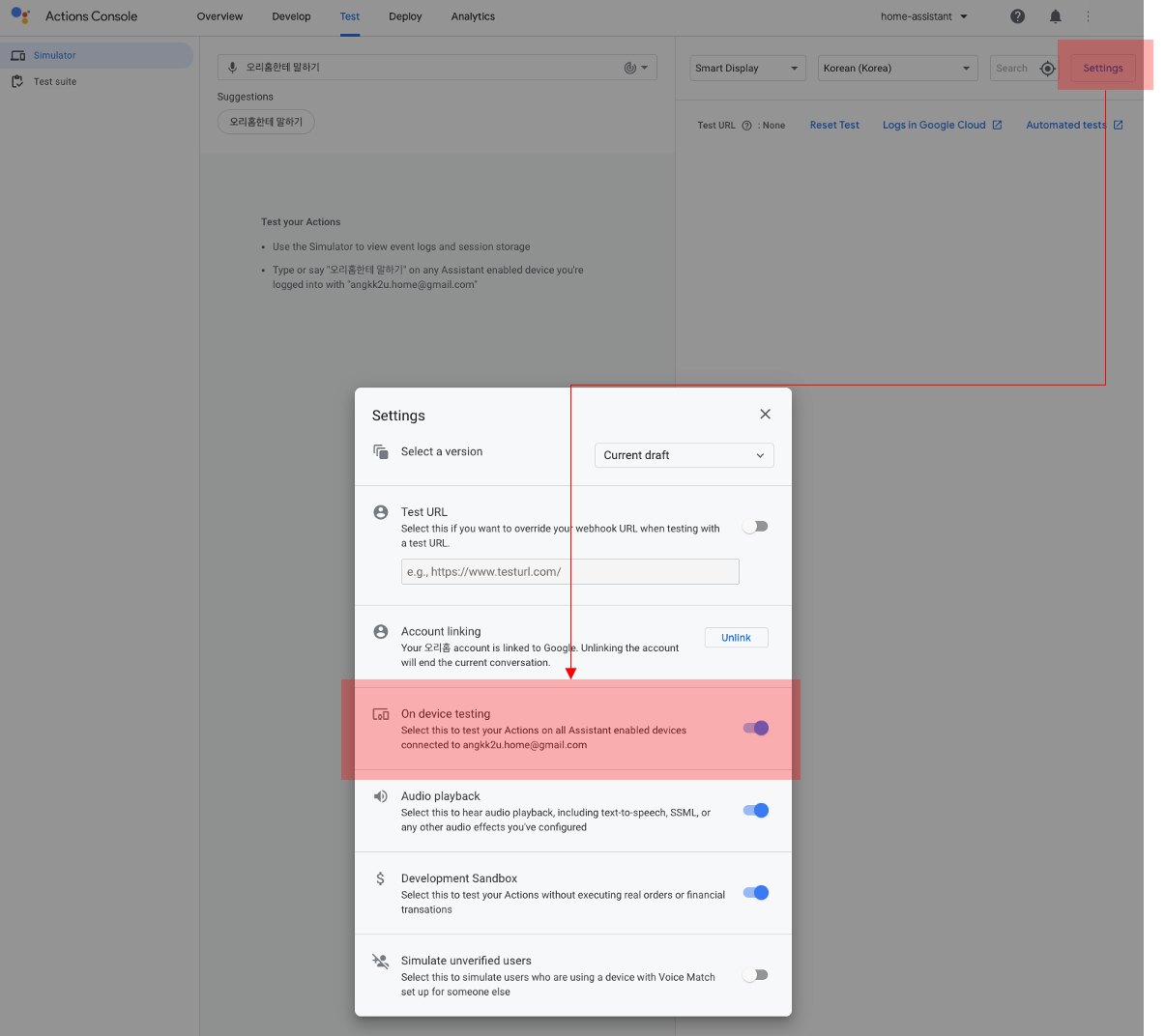Click the Google Assistant logo icon
Image resolution: width=1165 pixels, height=1036 pixels.
(x=20, y=15)
